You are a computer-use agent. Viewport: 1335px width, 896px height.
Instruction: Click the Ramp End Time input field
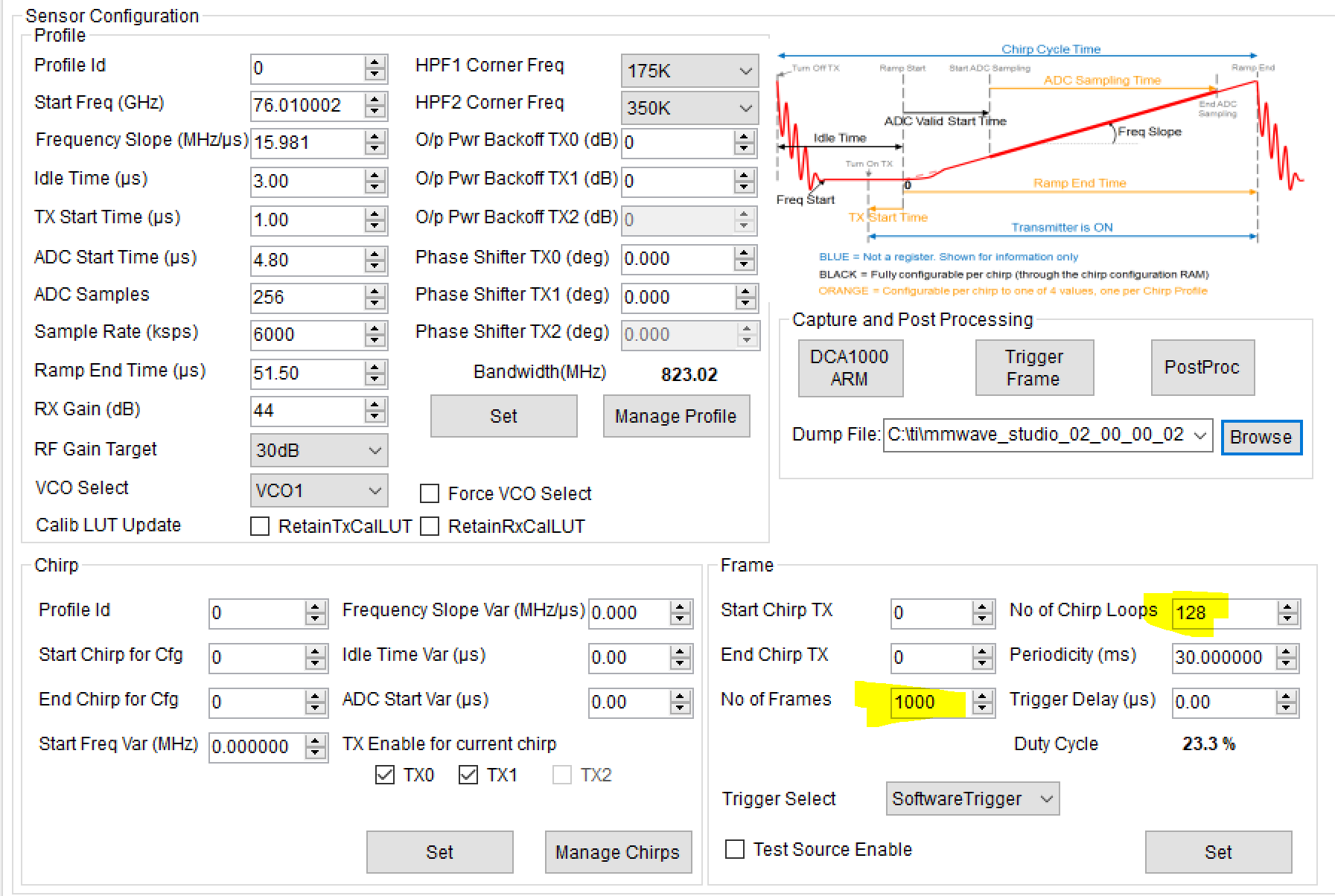pos(308,373)
